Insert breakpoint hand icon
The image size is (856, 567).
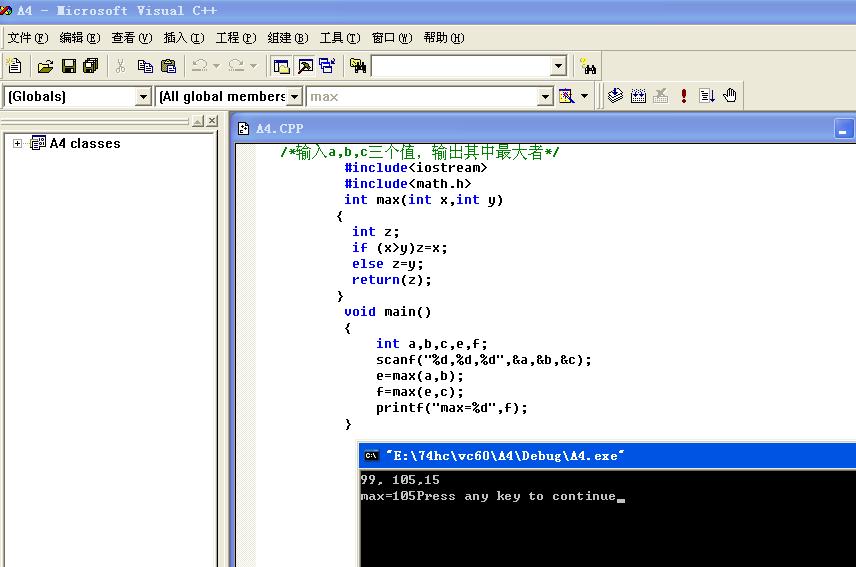730,96
